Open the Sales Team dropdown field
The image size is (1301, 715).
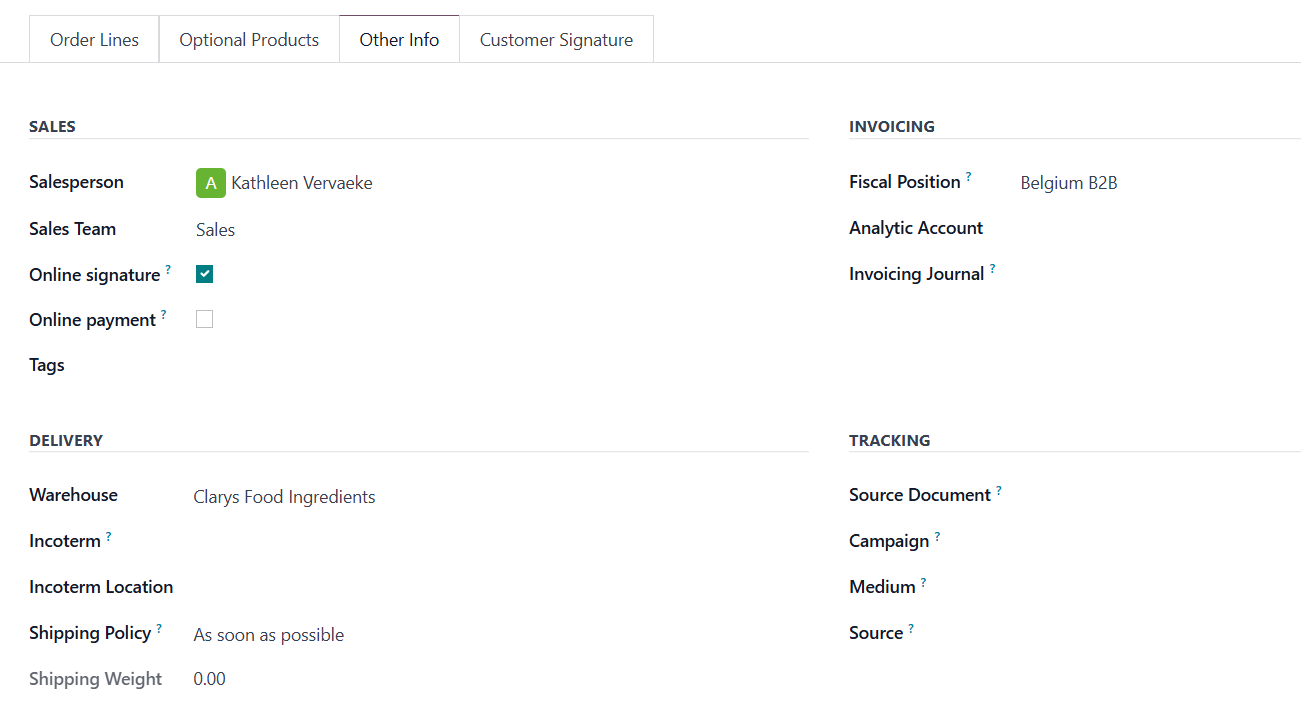tap(400, 230)
